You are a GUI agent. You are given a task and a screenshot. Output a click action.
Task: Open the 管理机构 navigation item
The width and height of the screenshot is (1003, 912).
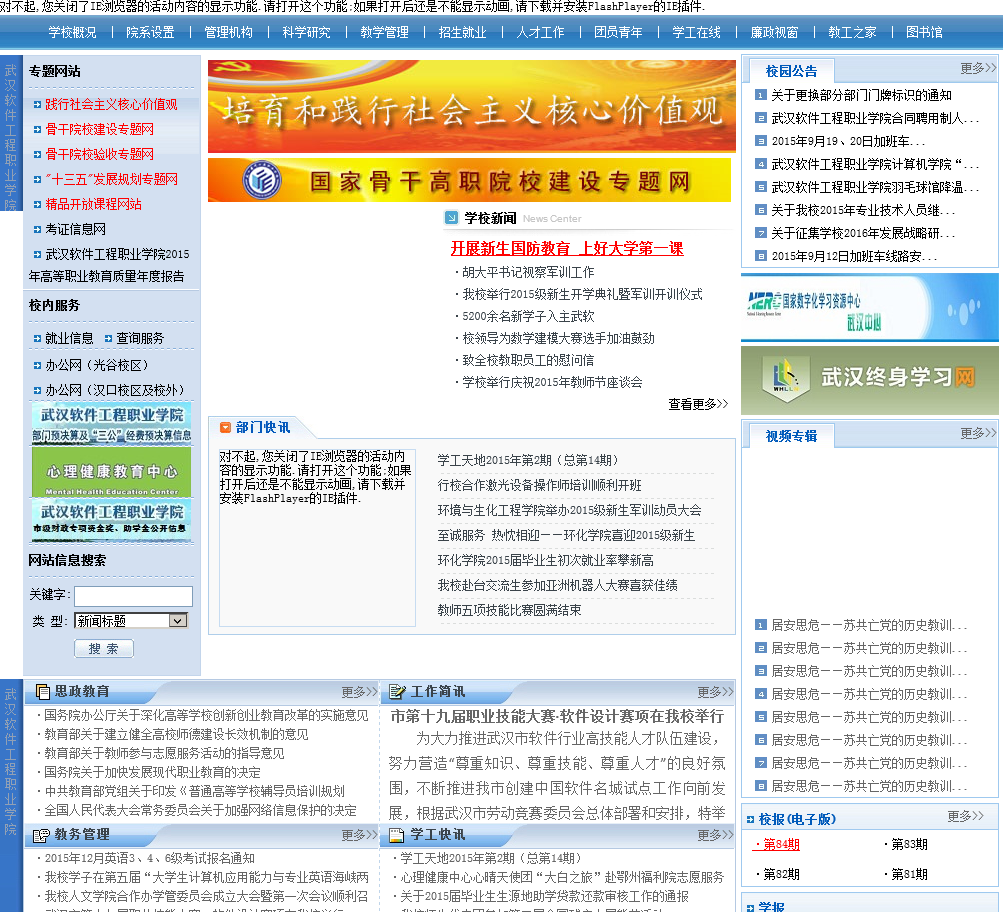(x=228, y=32)
